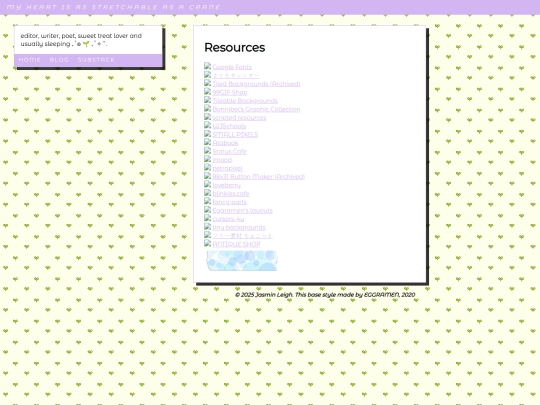The height and width of the screenshot is (405, 540).
Task: Open the SMALL PIXELS link
Action: point(235,134)
